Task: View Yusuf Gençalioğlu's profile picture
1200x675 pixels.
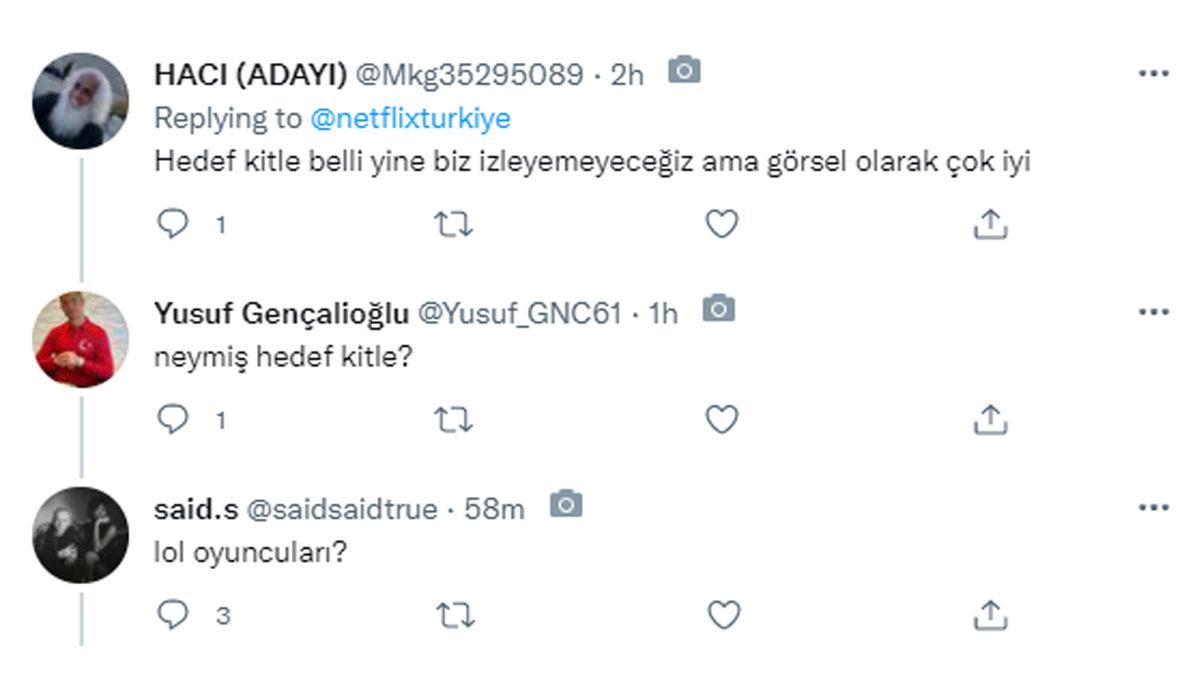Action: click(x=80, y=339)
